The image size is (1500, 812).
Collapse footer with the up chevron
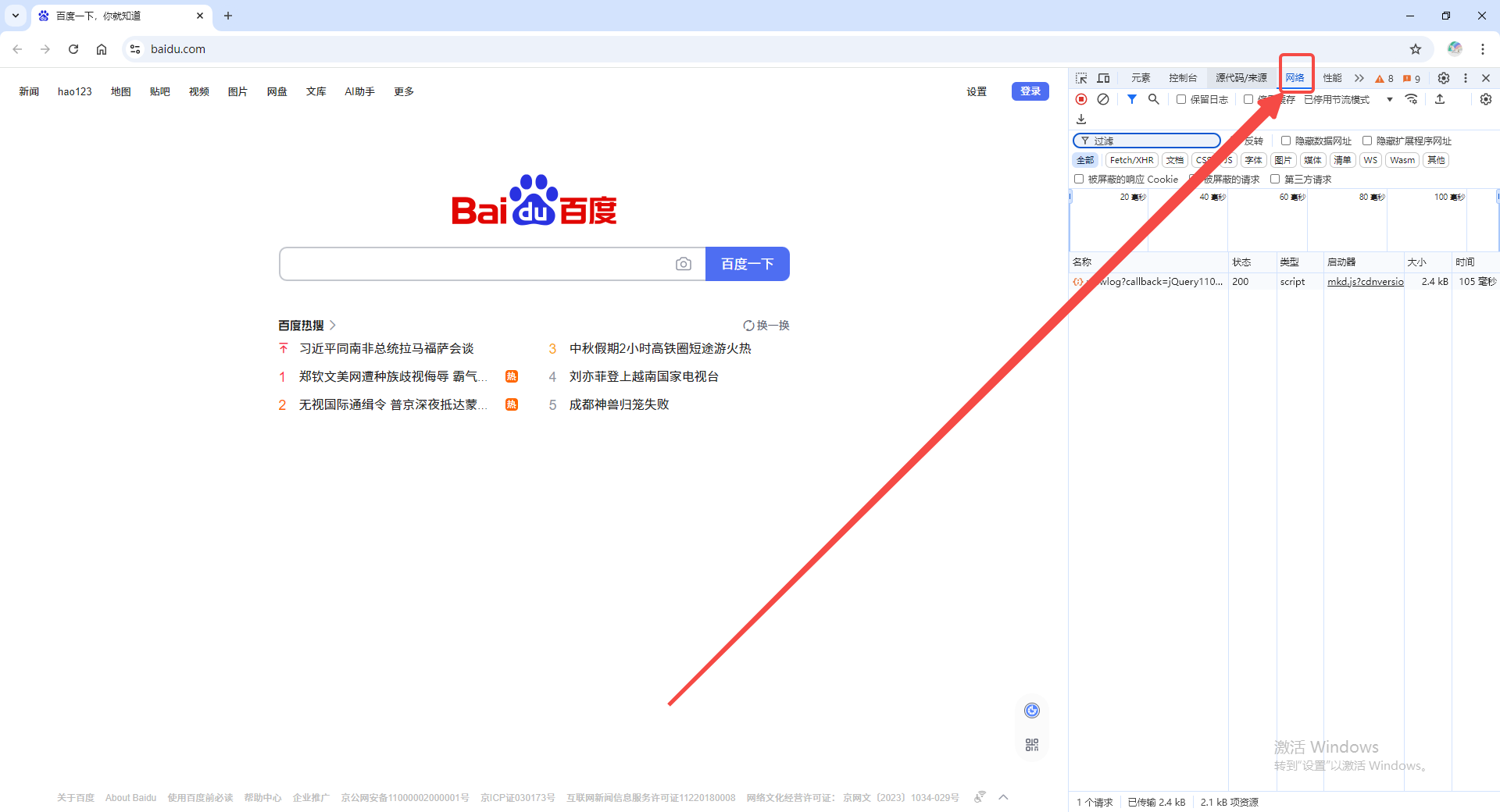(x=1004, y=797)
